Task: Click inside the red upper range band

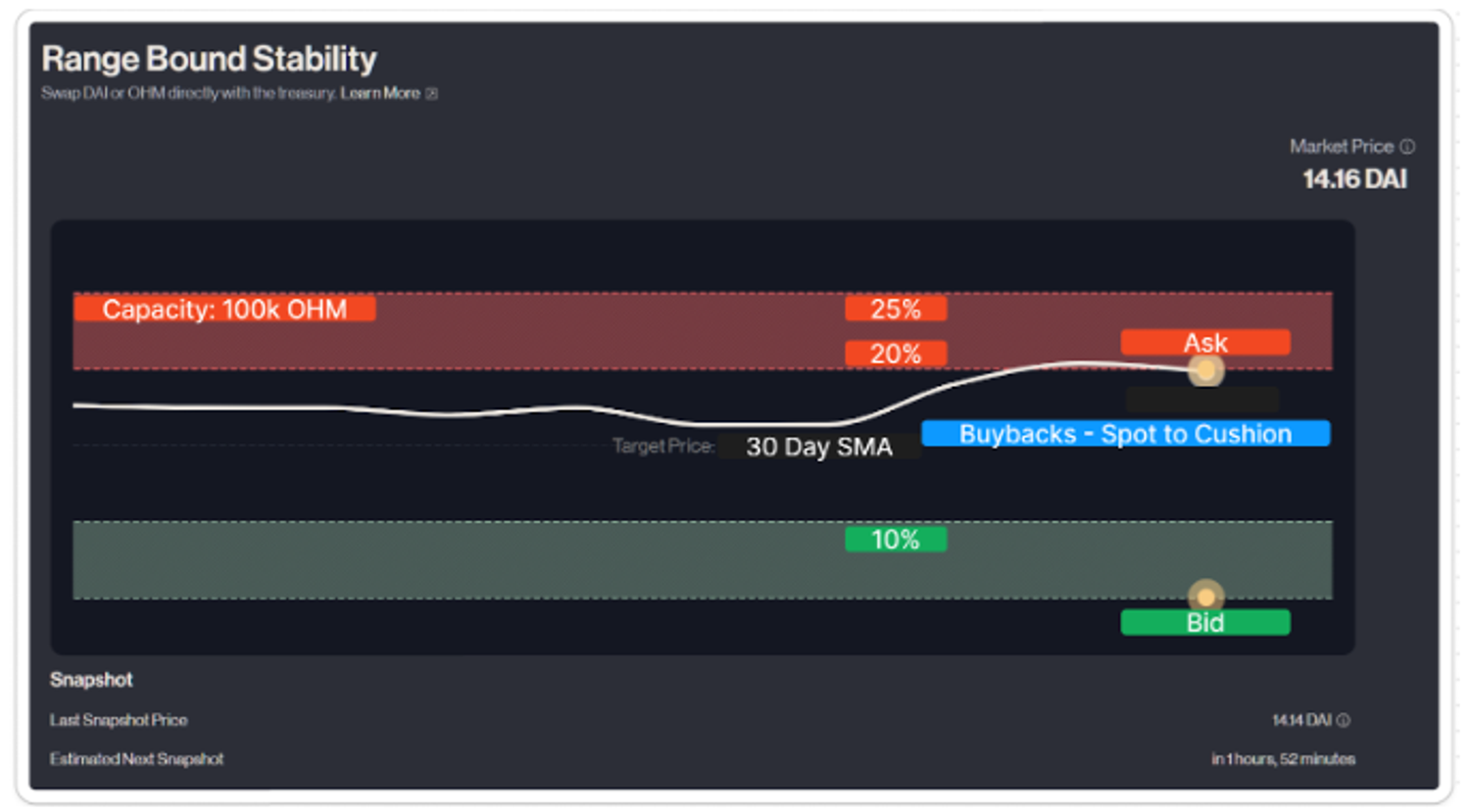Action: (x=588, y=333)
